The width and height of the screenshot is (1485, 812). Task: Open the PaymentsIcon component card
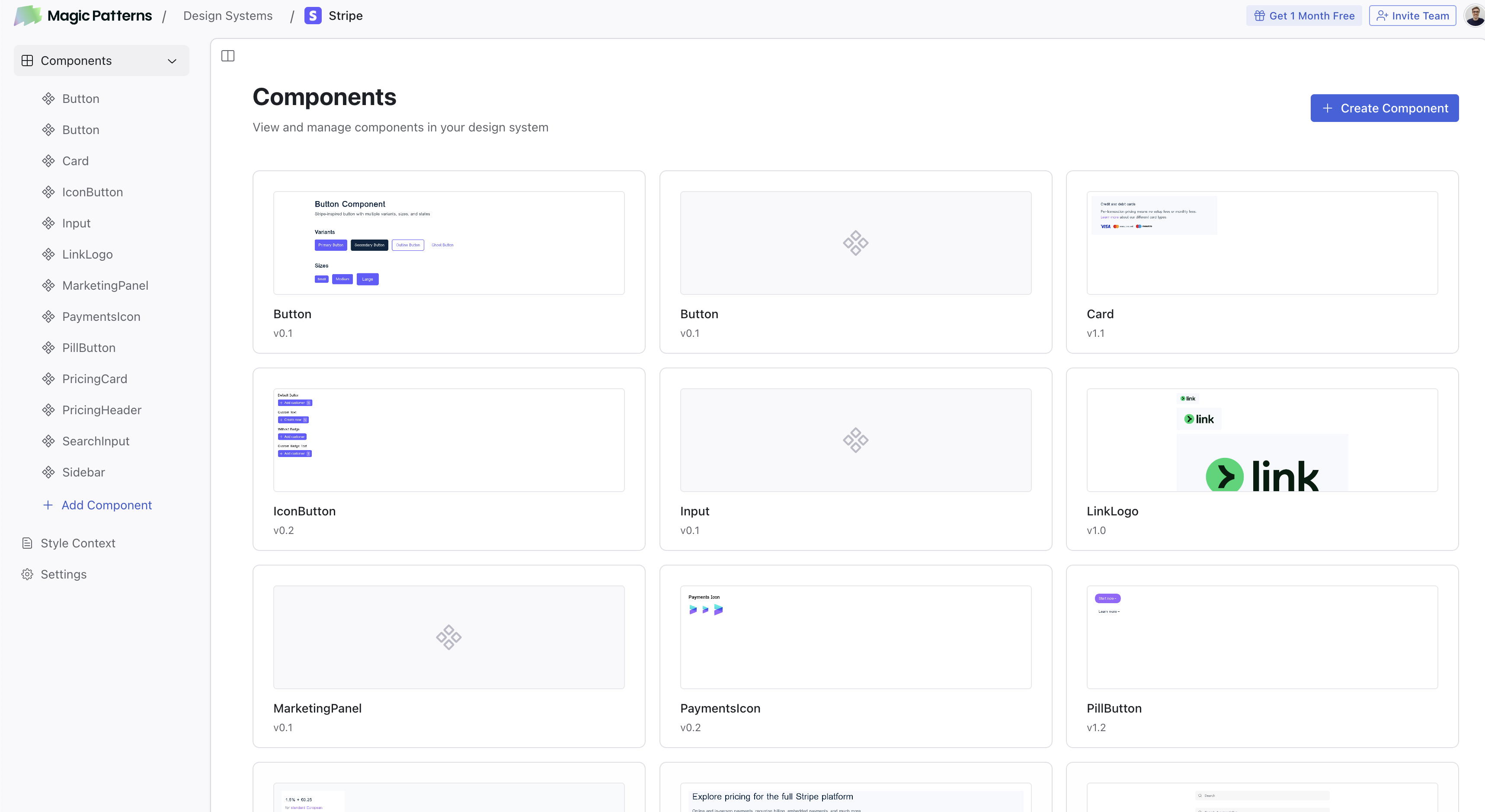tap(855, 656)
